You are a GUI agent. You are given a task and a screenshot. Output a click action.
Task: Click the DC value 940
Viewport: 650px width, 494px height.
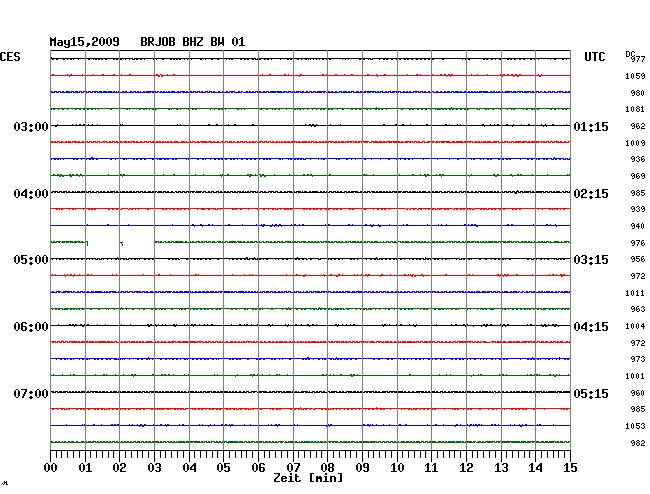[x=638, y=226]
